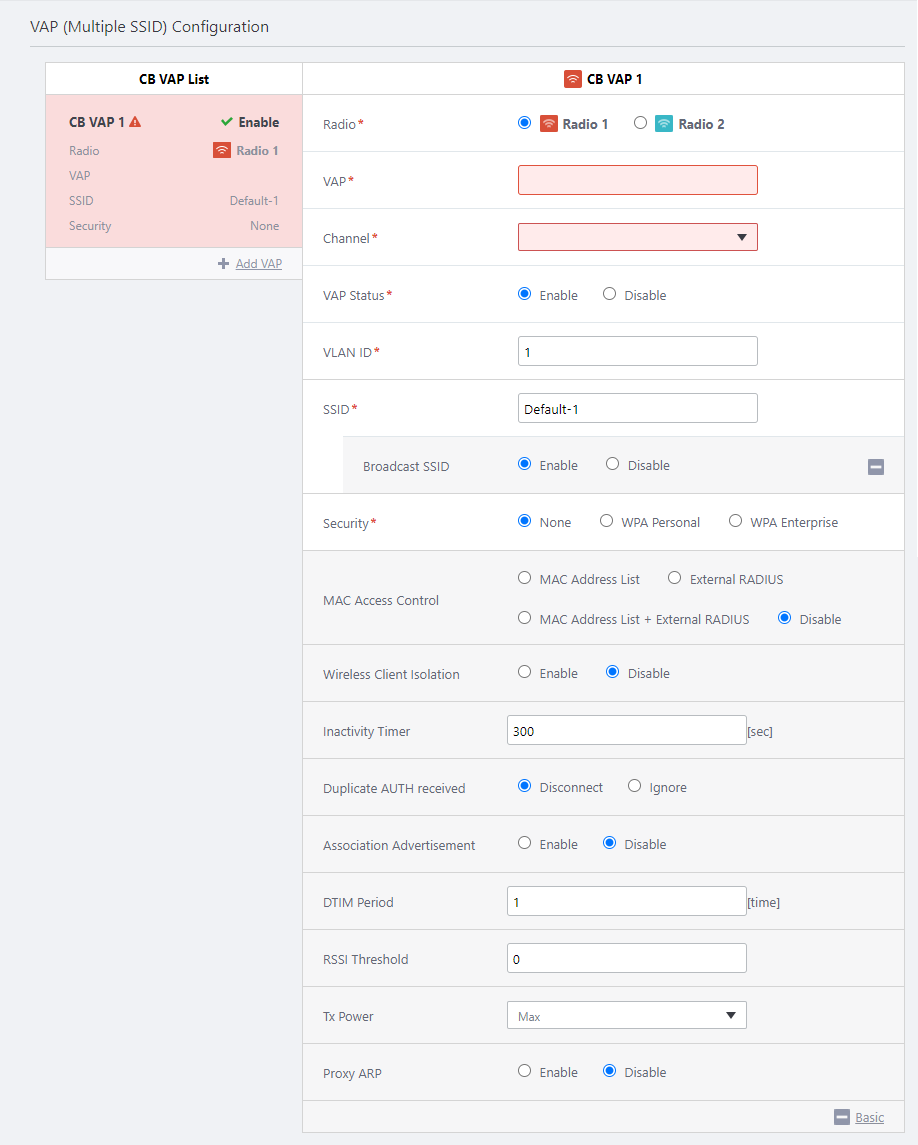Click the warning triangle beside CB VAP 1
The image size is (918, 1145).
pyautogui.click(x=135, y=122)
